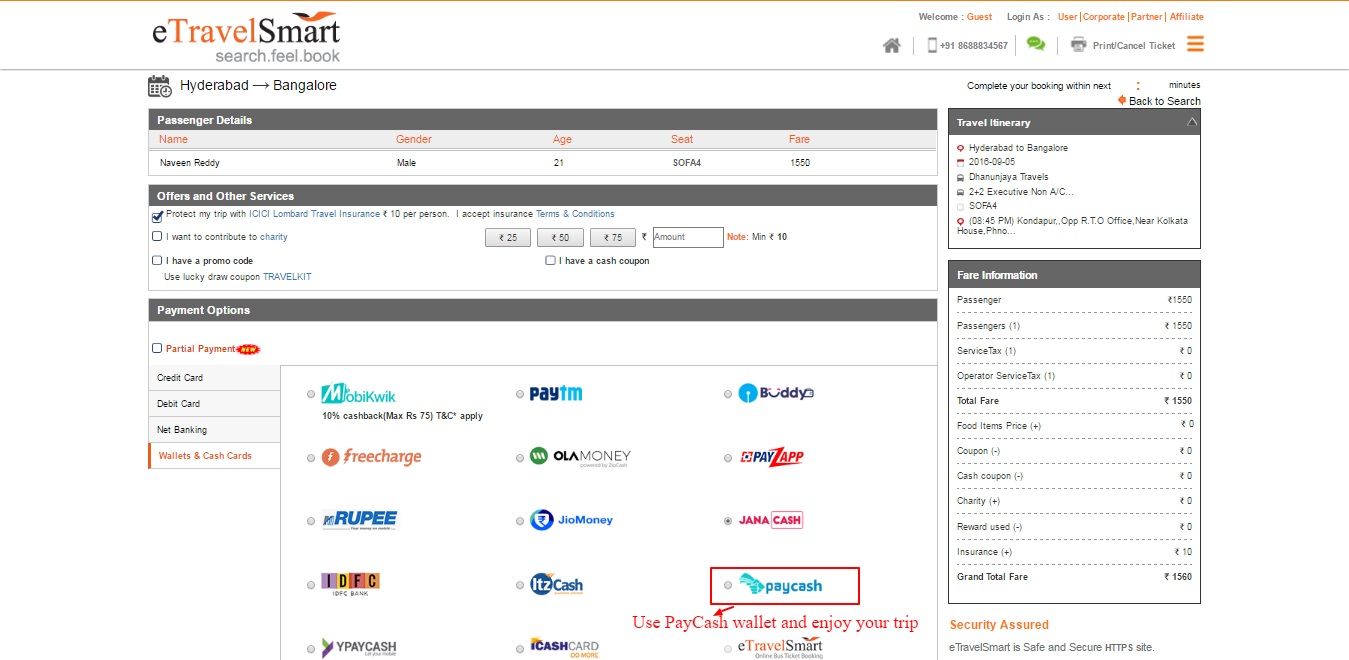Click the Ola Money wallet logo

580,457
